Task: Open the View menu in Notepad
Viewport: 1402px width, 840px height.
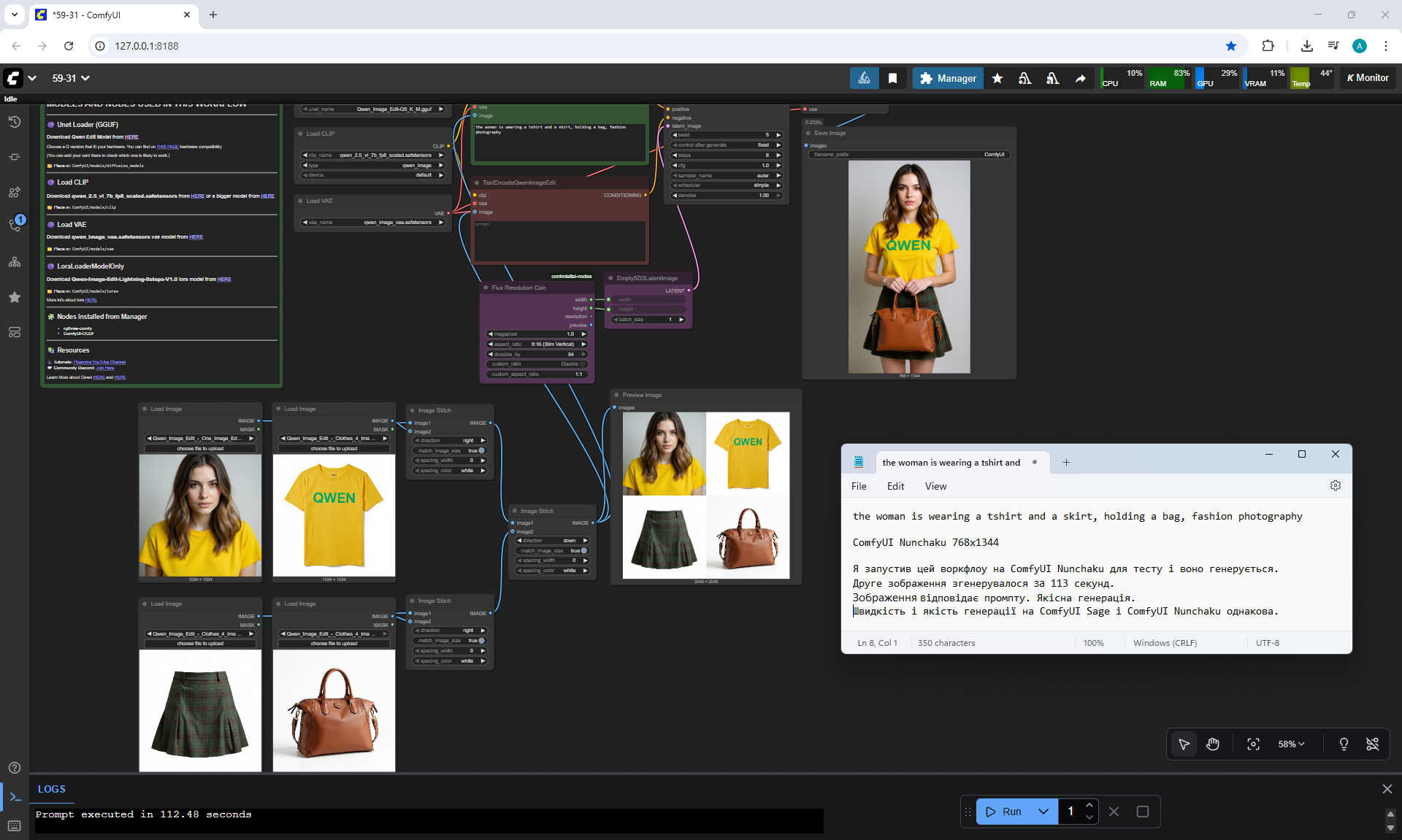Action: pyautogui.click(x=935, y=486)
